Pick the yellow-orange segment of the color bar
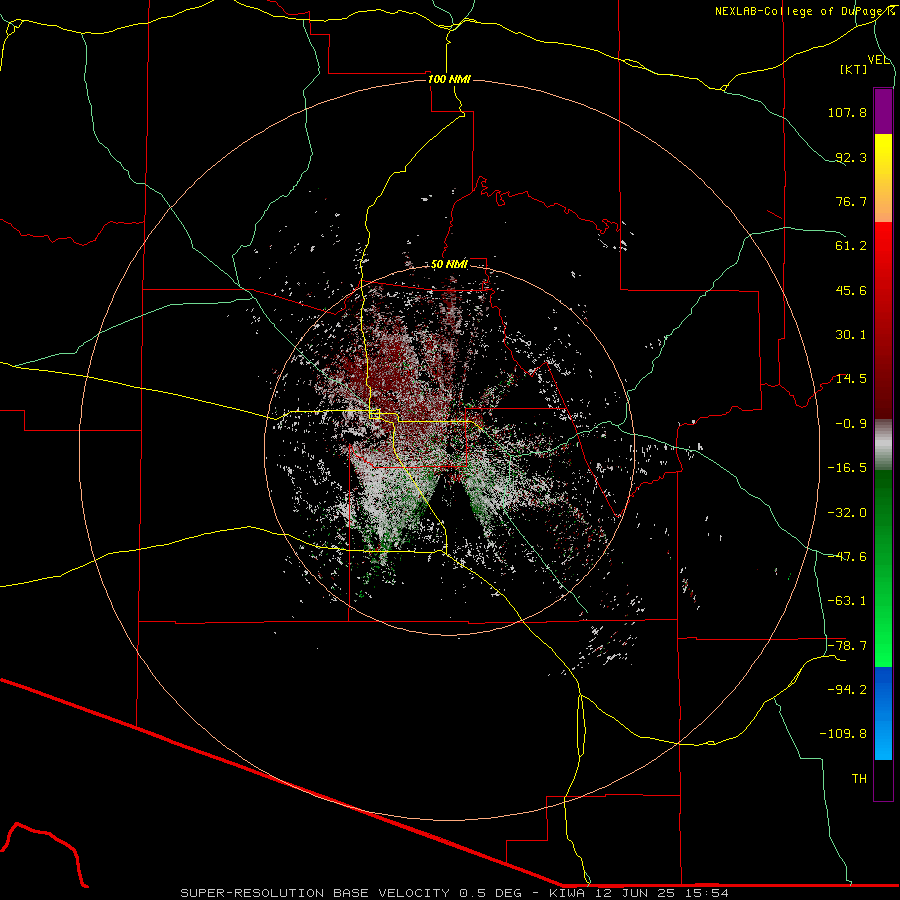This screenshot has height=900, width=900. click(x=883, y=178)
